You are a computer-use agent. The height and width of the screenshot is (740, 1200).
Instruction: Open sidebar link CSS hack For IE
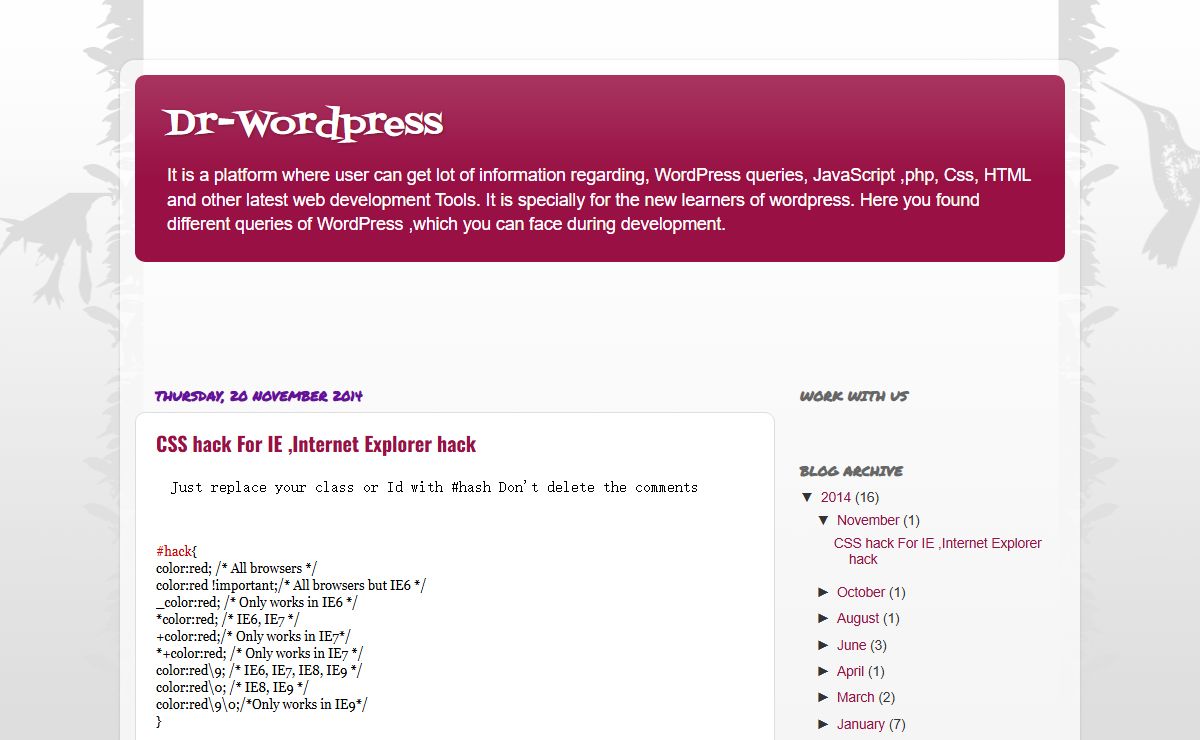click(937, 551)
